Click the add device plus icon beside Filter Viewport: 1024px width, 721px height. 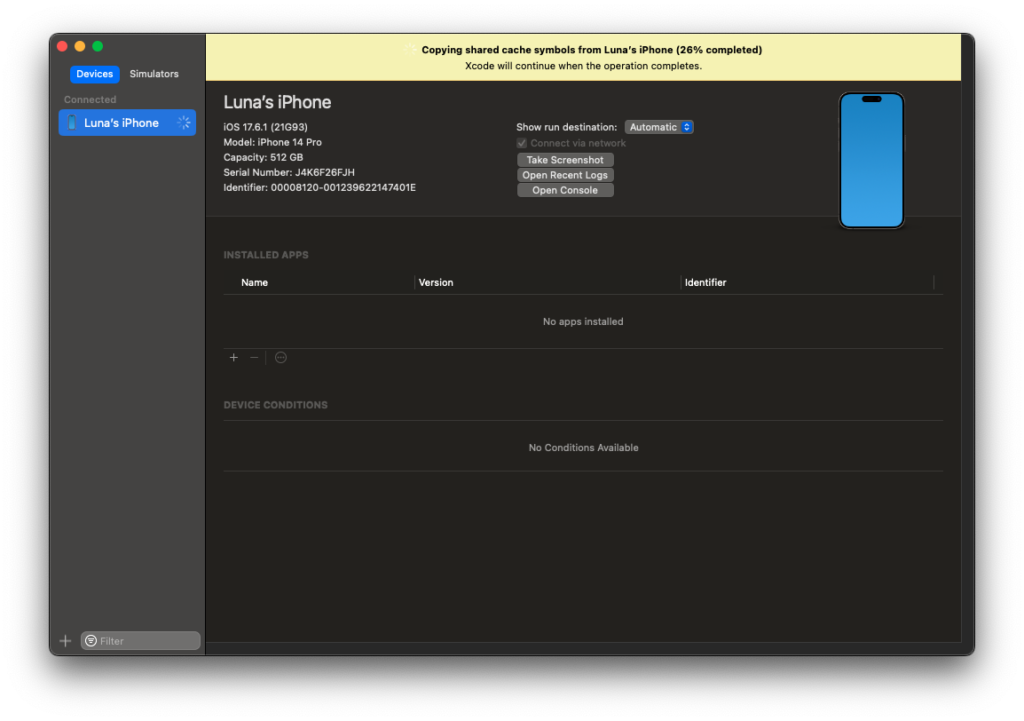[x=66, y=641]
